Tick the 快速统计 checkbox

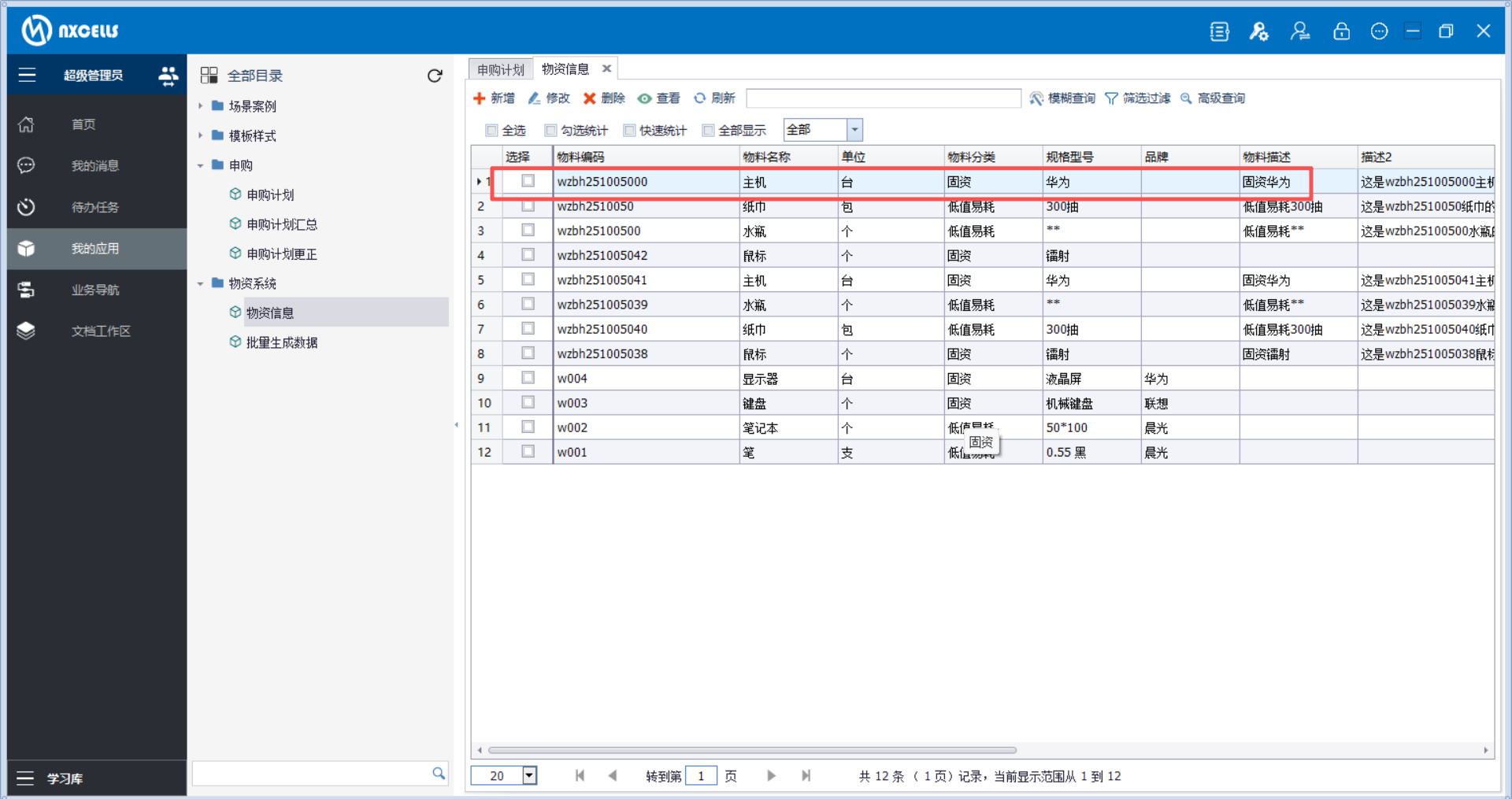pyautogui.click(x=629, y=131)
